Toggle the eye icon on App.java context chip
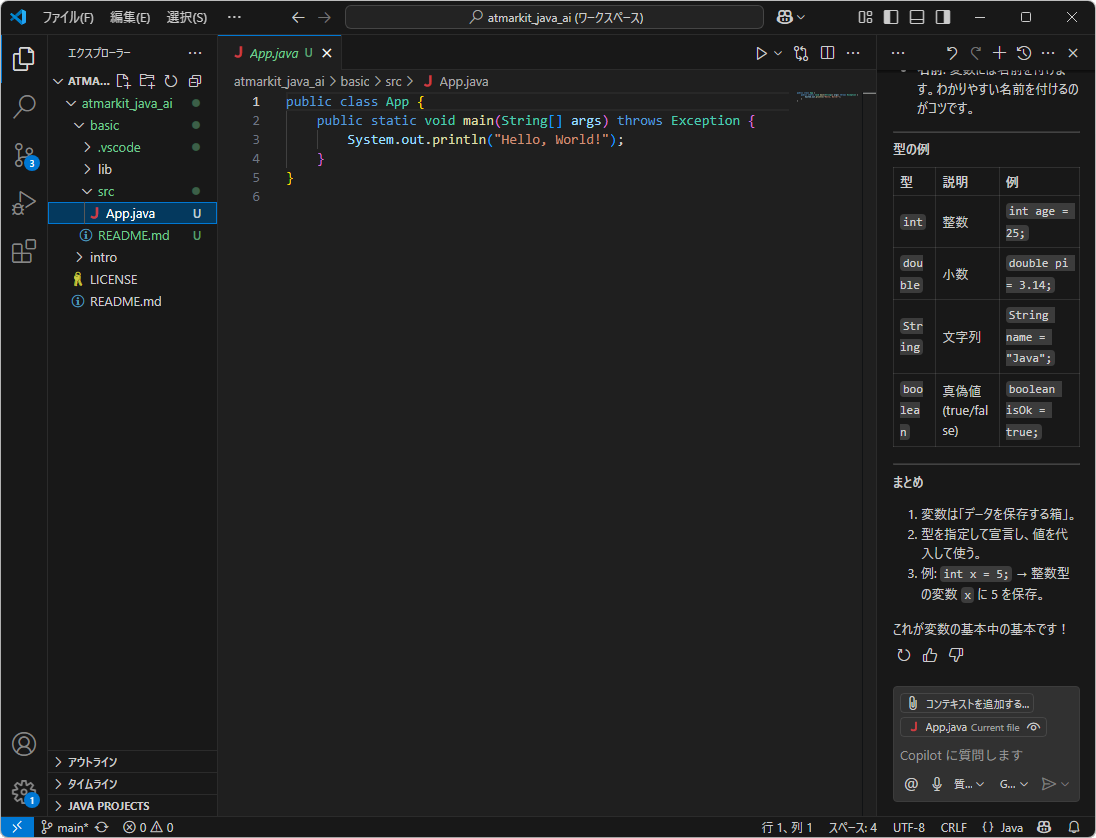Viewport: 1096px width, 838px height. [x=1035, y=727]
